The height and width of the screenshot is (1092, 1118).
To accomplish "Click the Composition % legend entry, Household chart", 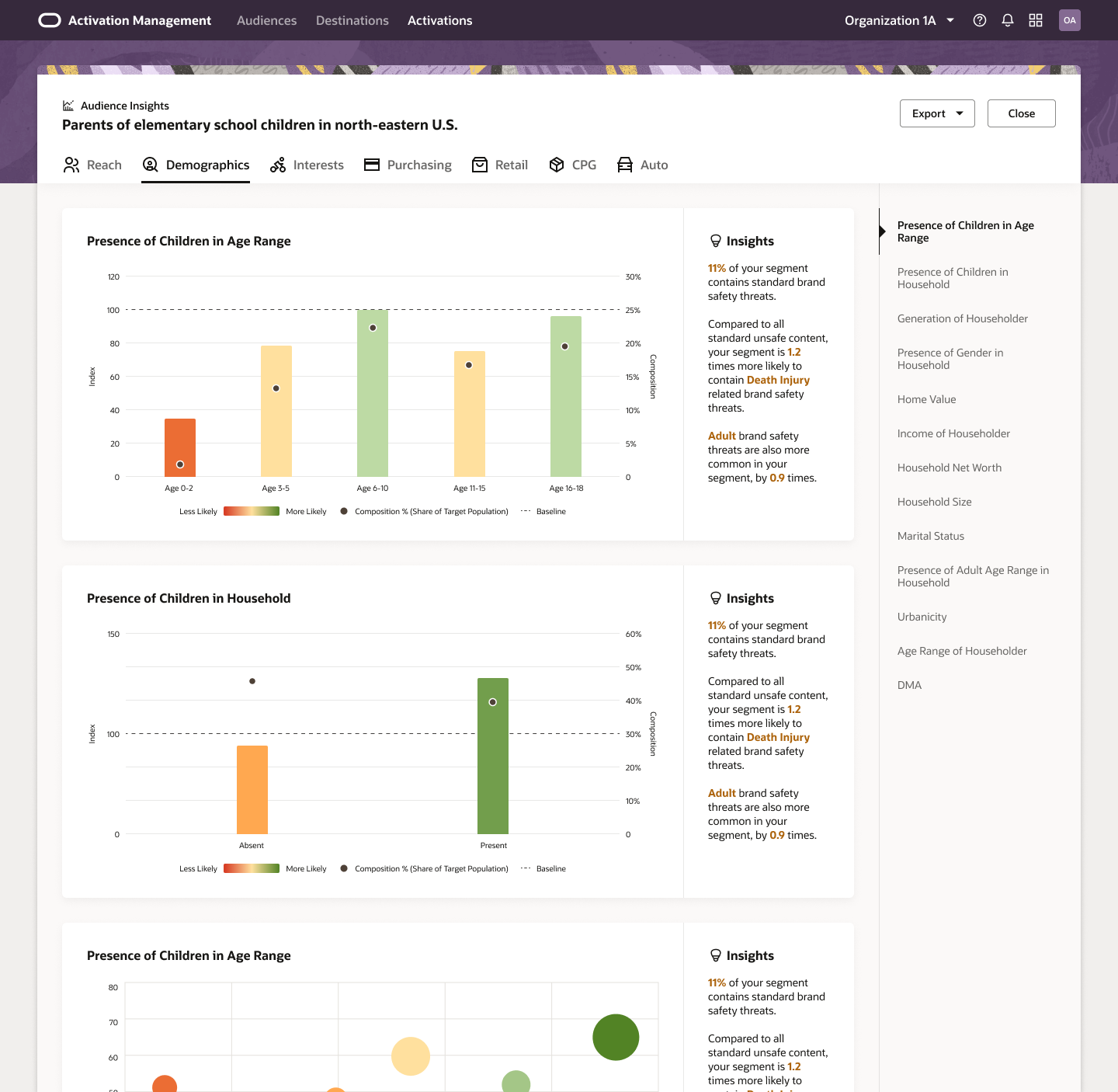I will [425, 868].
